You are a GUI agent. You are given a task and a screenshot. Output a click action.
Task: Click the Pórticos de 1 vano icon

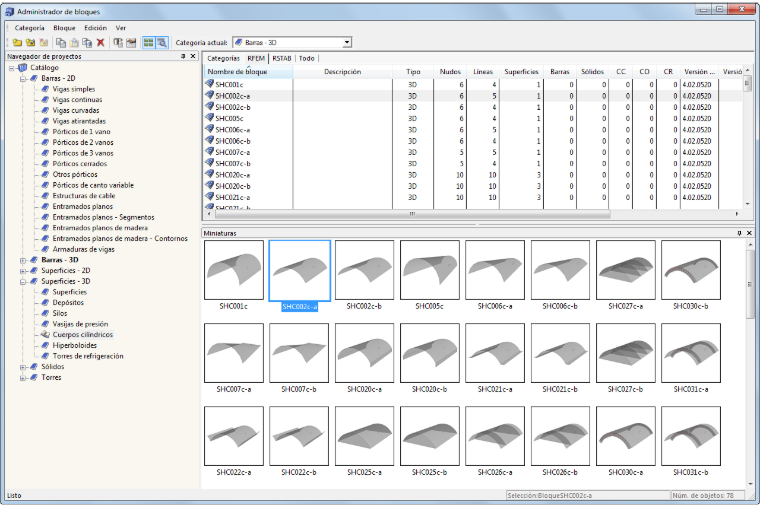pos(46,132)
